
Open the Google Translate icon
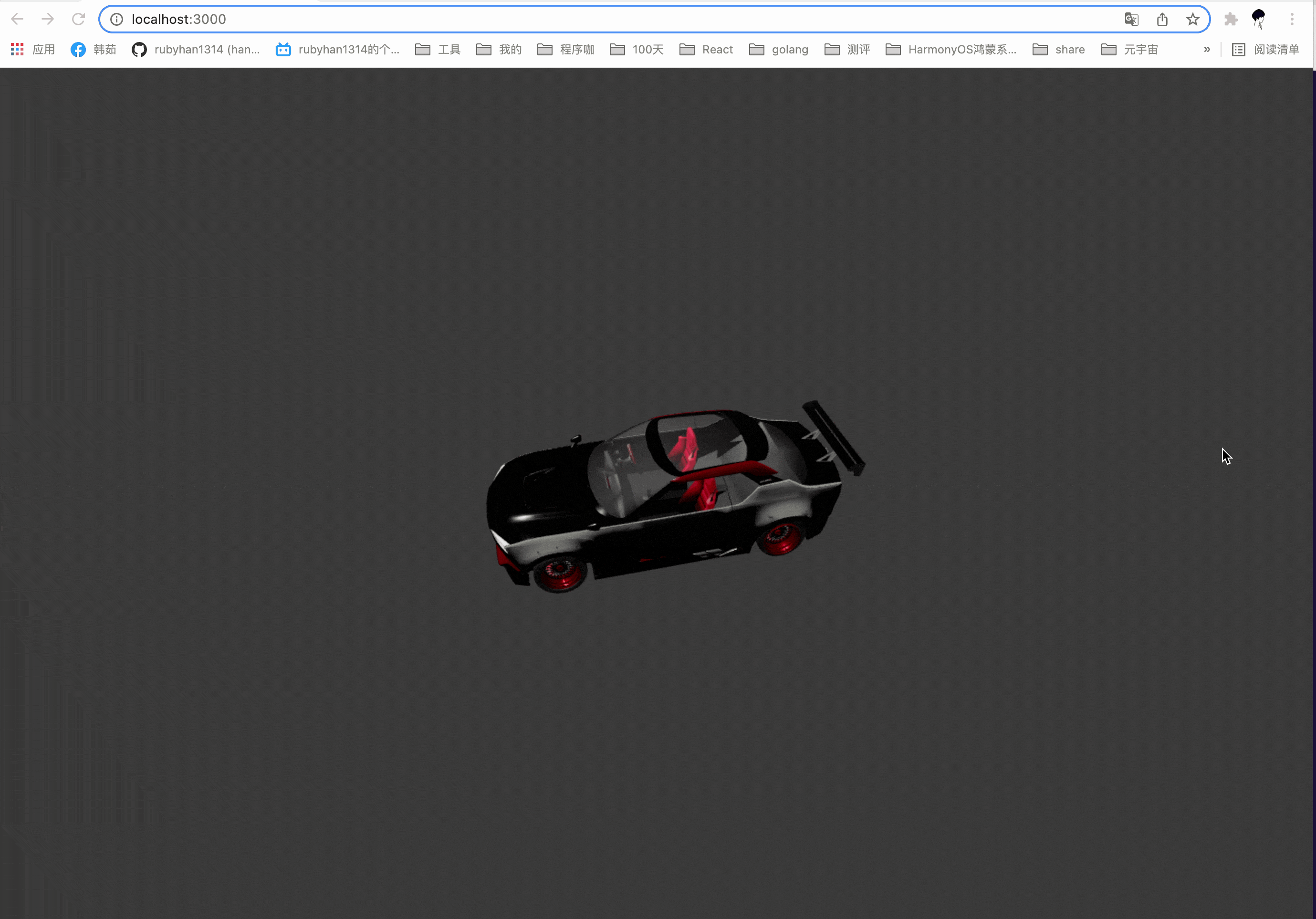(x=1131, y=19)
